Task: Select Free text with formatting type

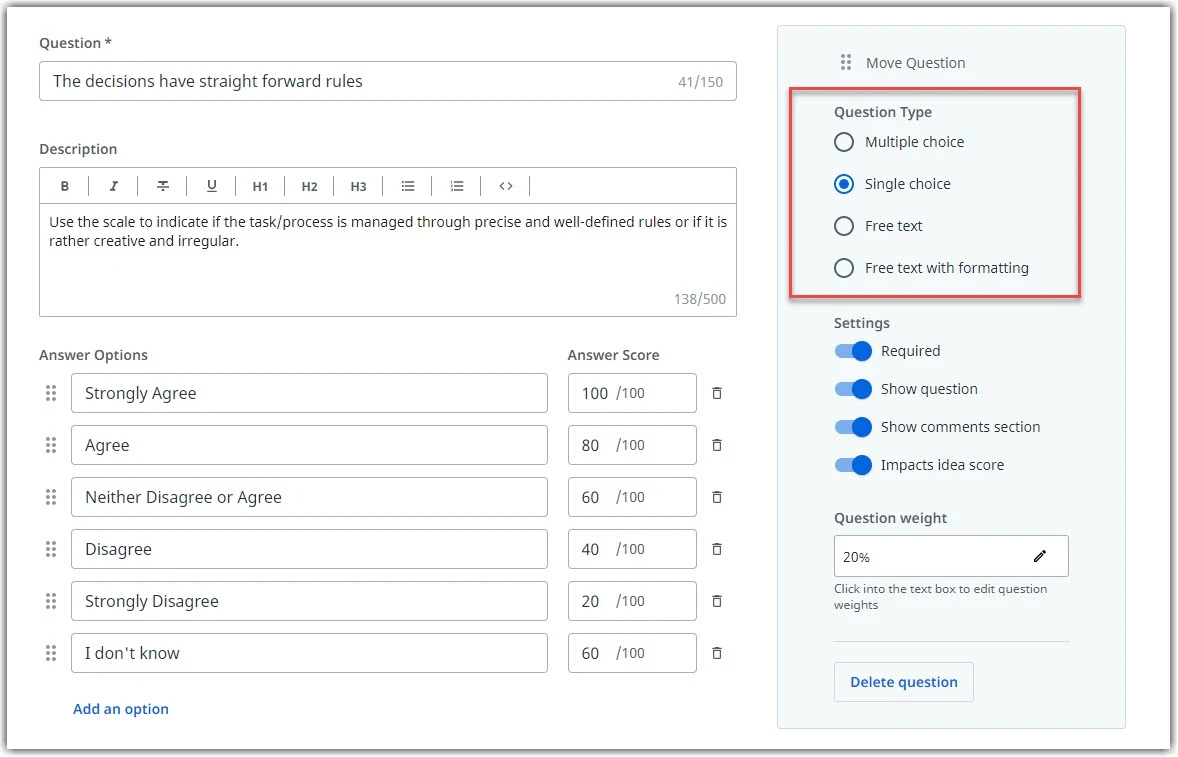Action: [x=844, y=268]
